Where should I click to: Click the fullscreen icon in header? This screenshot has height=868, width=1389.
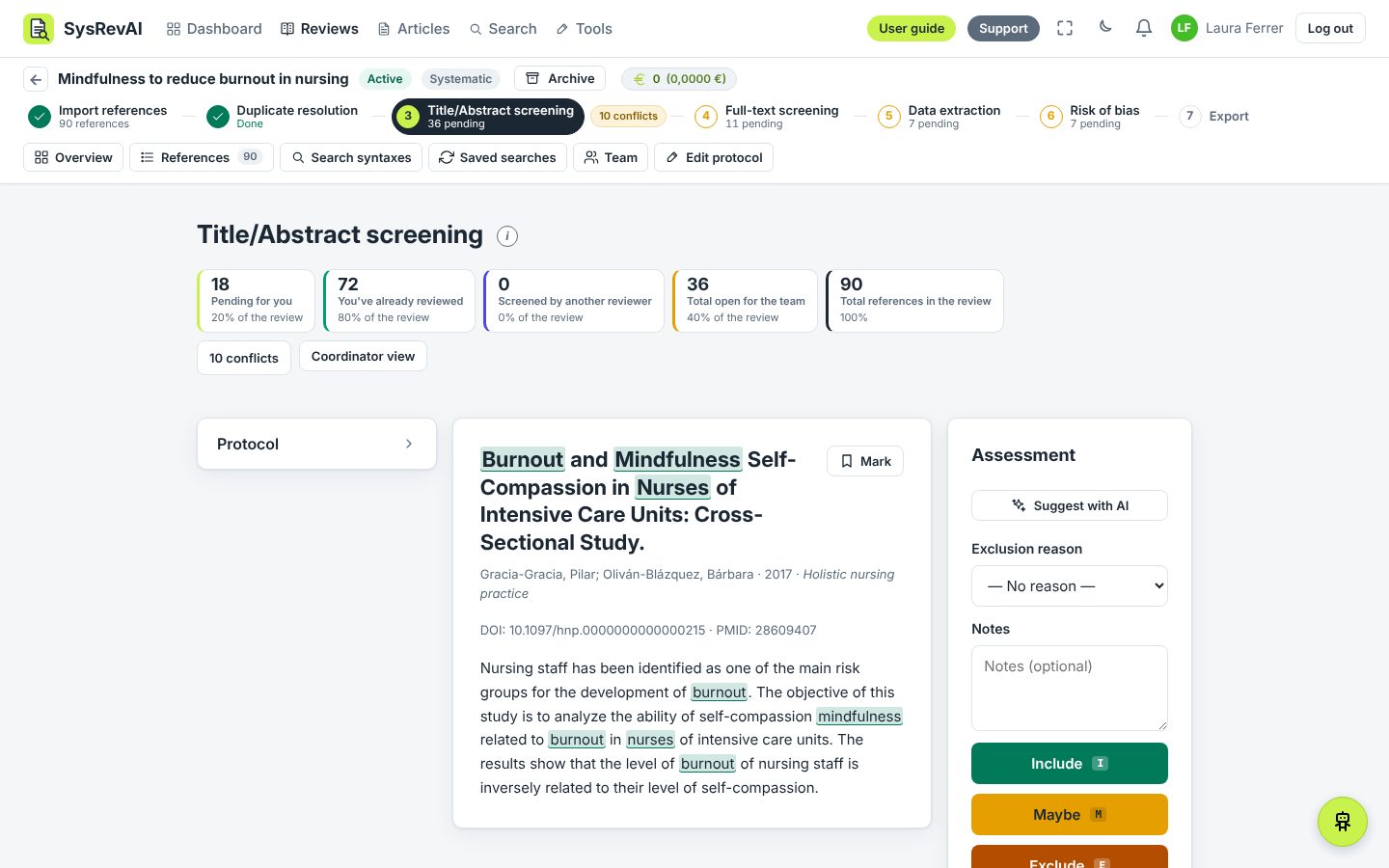coord(1065,28)
